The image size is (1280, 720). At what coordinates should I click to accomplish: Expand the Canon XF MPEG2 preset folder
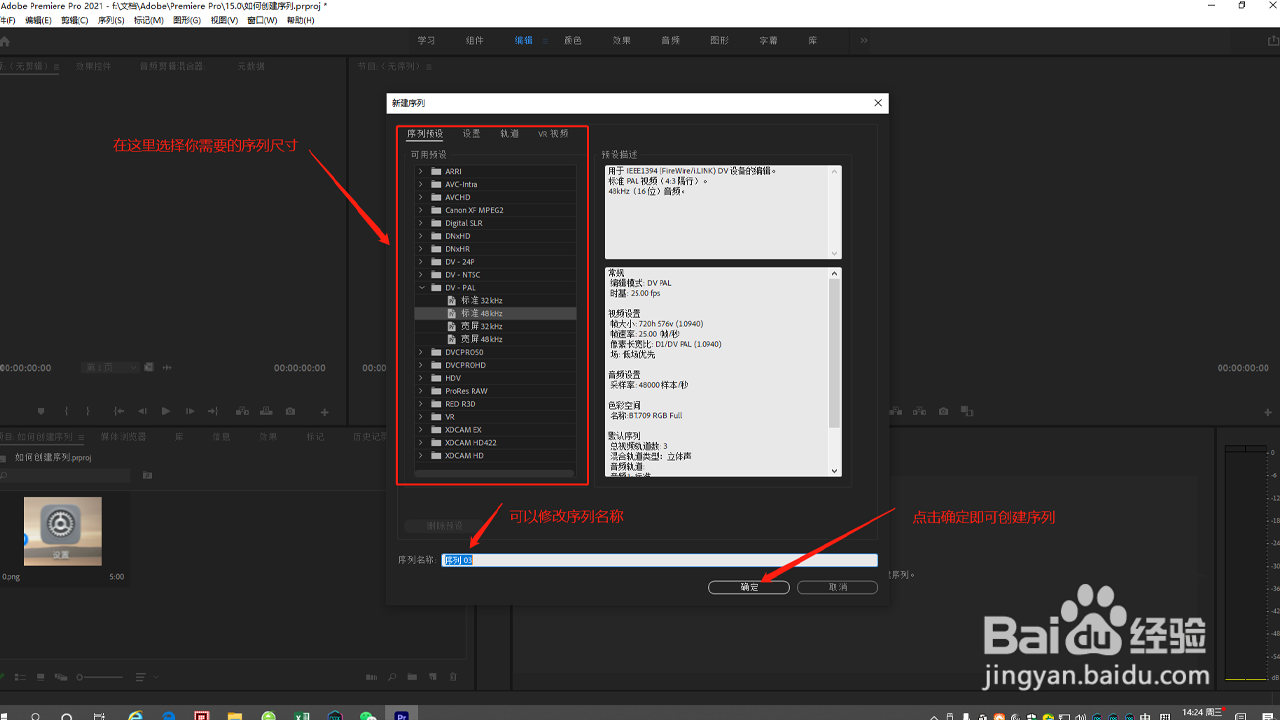421,210
